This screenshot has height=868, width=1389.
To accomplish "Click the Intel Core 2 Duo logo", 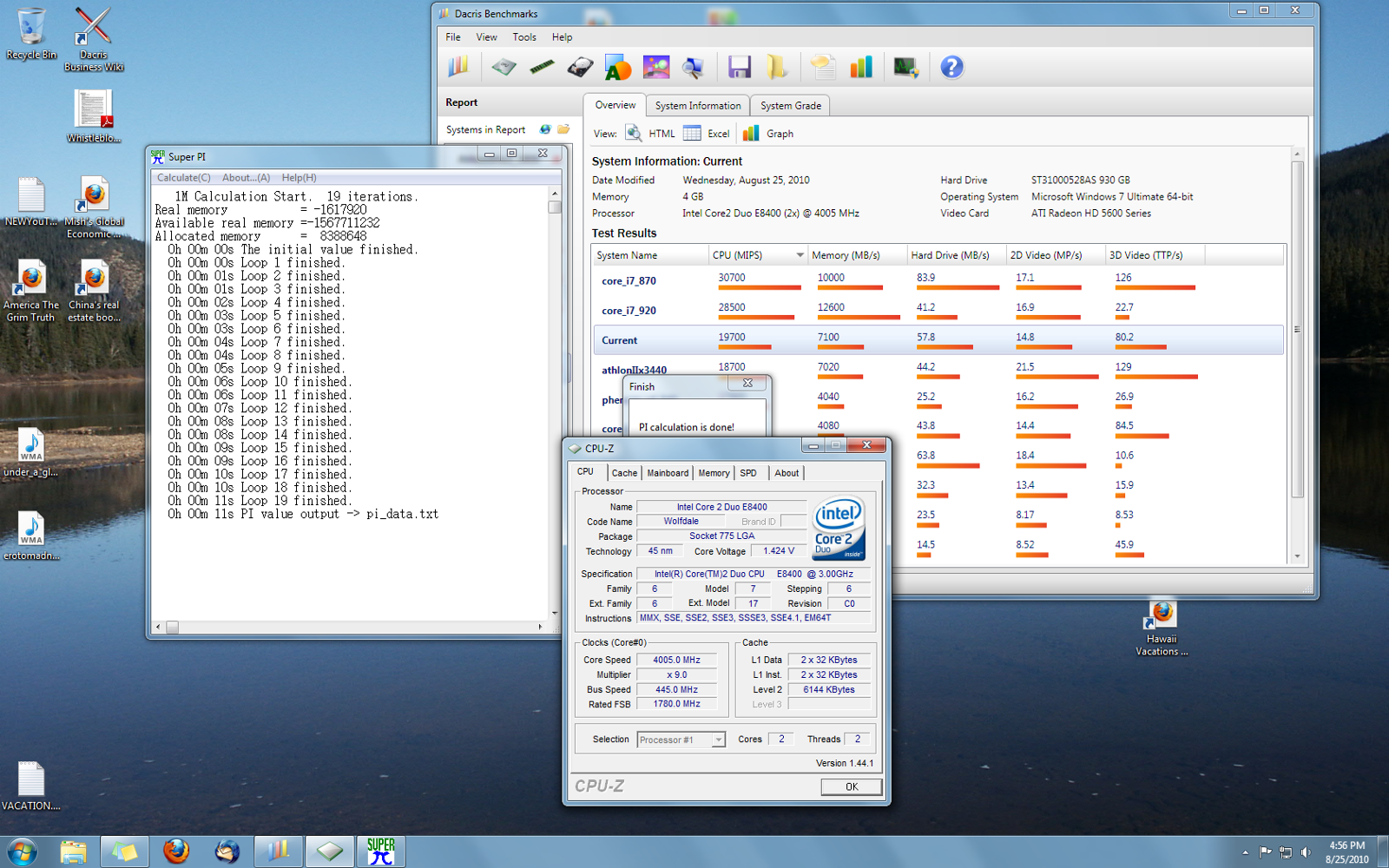I will (x=838, y=528).
